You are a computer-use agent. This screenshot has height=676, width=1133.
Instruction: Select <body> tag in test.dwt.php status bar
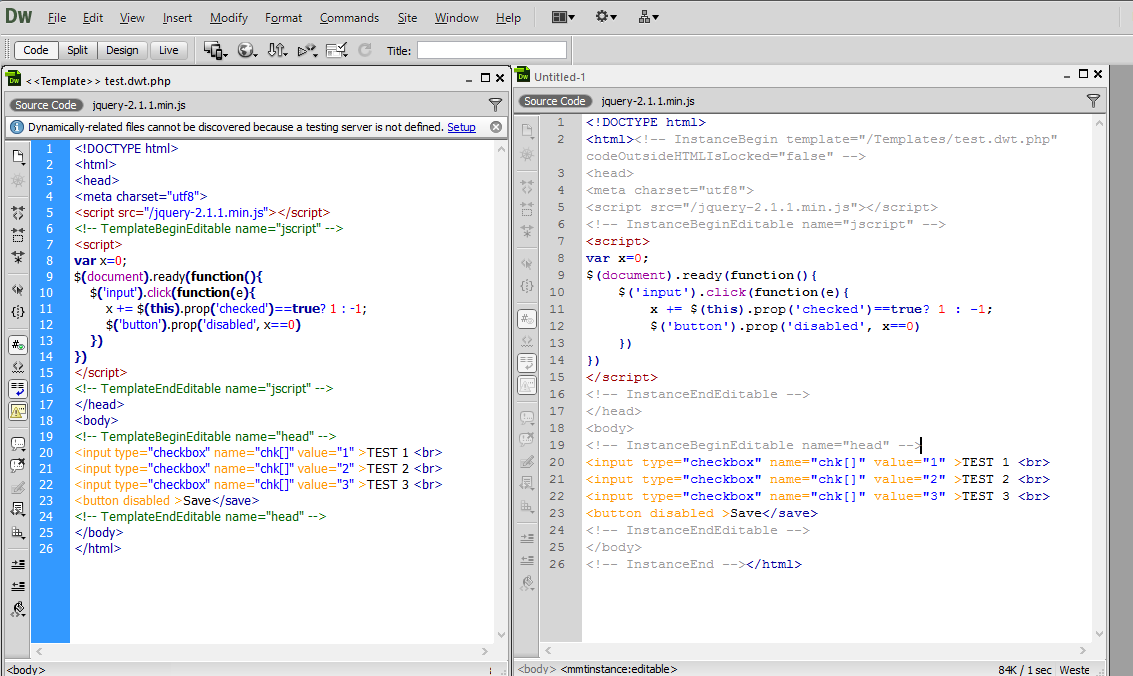[x=26, y=670]
